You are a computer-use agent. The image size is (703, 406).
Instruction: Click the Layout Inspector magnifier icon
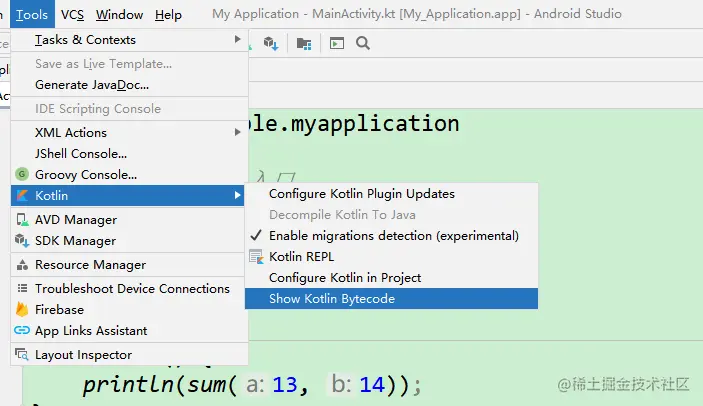(22, 354)
